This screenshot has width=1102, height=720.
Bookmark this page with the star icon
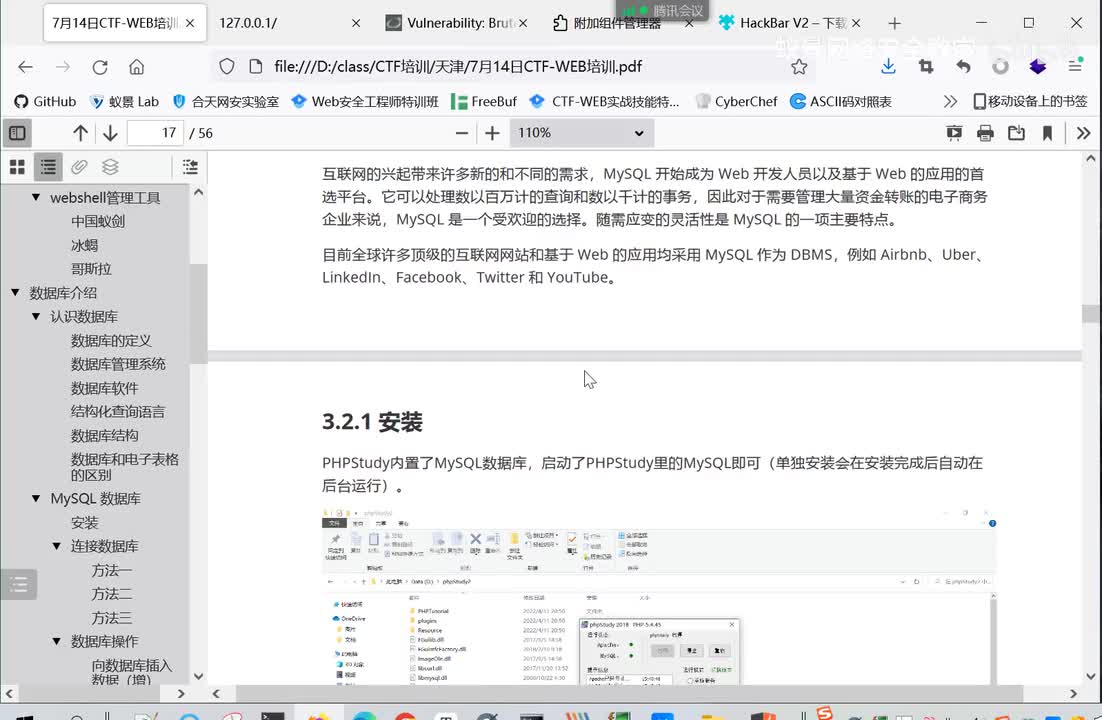pyautogui.click(x=799, y=67)
